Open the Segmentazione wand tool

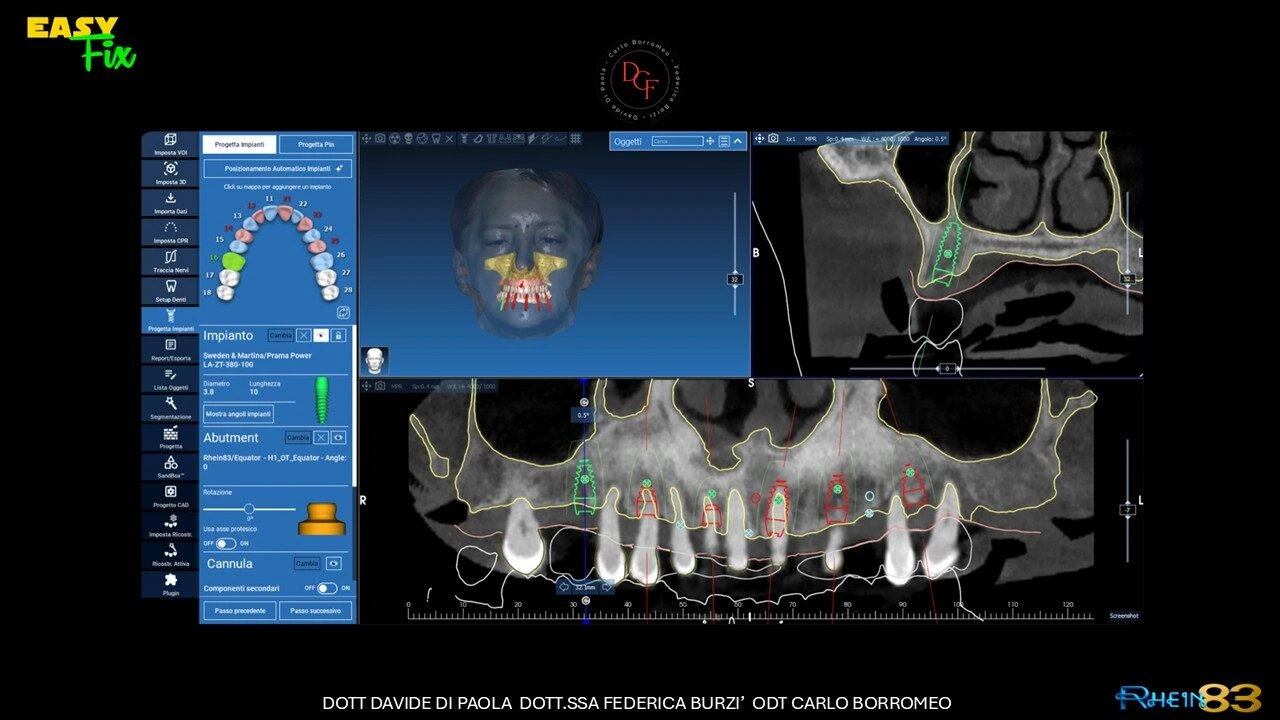[x=170, y=406]
